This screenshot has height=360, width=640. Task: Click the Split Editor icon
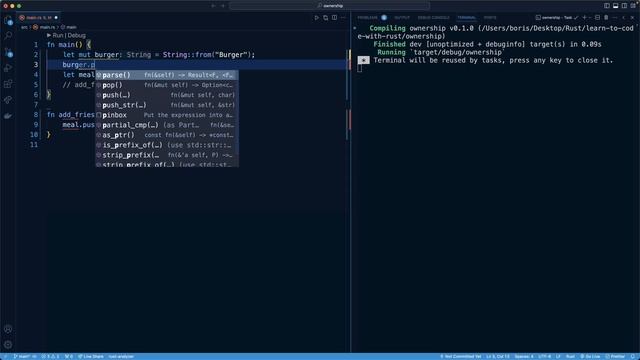coord(334,18)
